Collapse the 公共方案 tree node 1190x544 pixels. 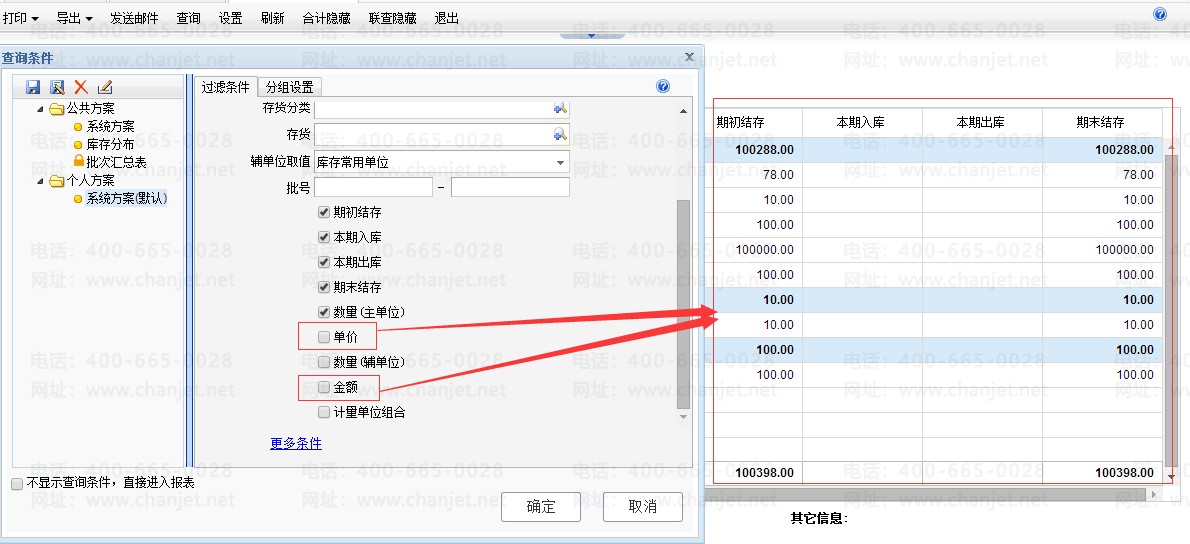click(x=41, y=109)
